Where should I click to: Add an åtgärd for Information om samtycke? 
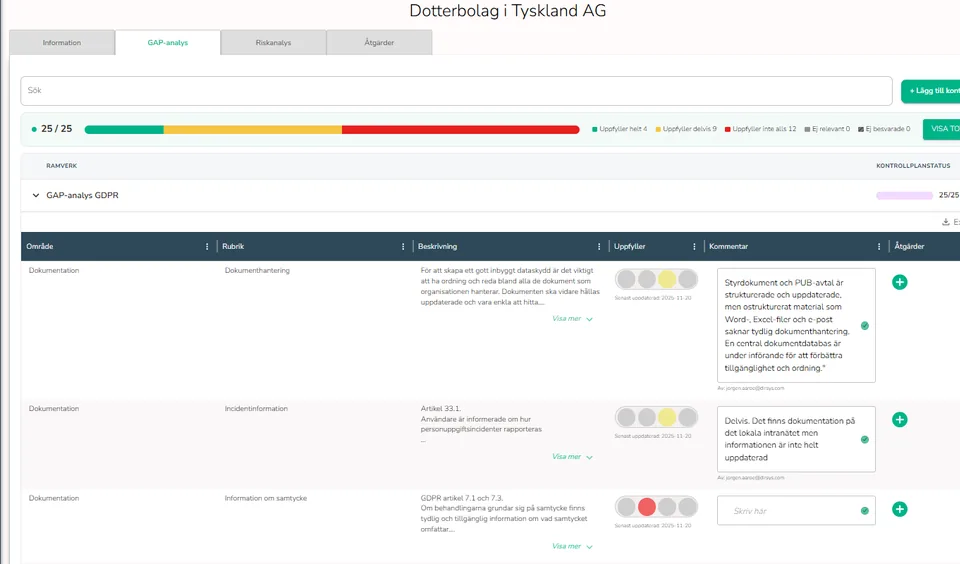tap(899, 509)
